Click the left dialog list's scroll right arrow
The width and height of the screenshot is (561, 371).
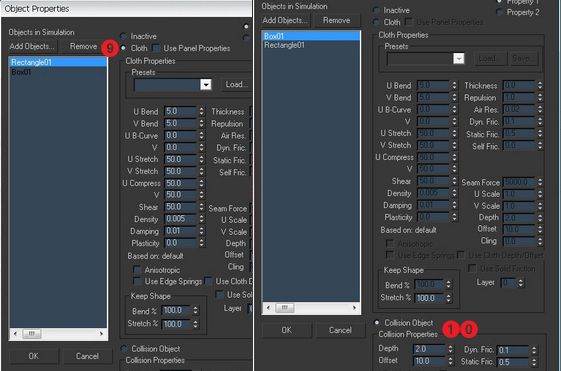click(101, 334)
